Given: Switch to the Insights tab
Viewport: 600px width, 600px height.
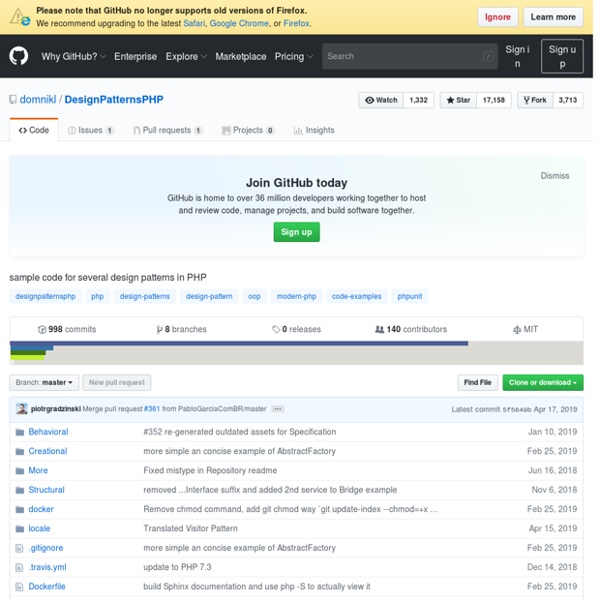Looking at the screenshot, I should 314,130.
